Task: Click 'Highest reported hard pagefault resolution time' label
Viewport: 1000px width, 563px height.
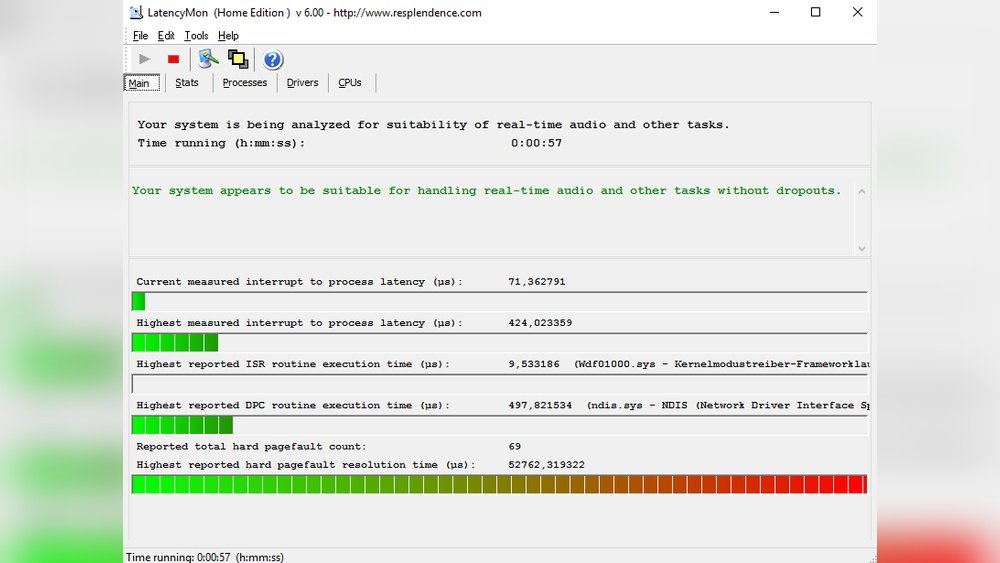Action: coord(305,465)
